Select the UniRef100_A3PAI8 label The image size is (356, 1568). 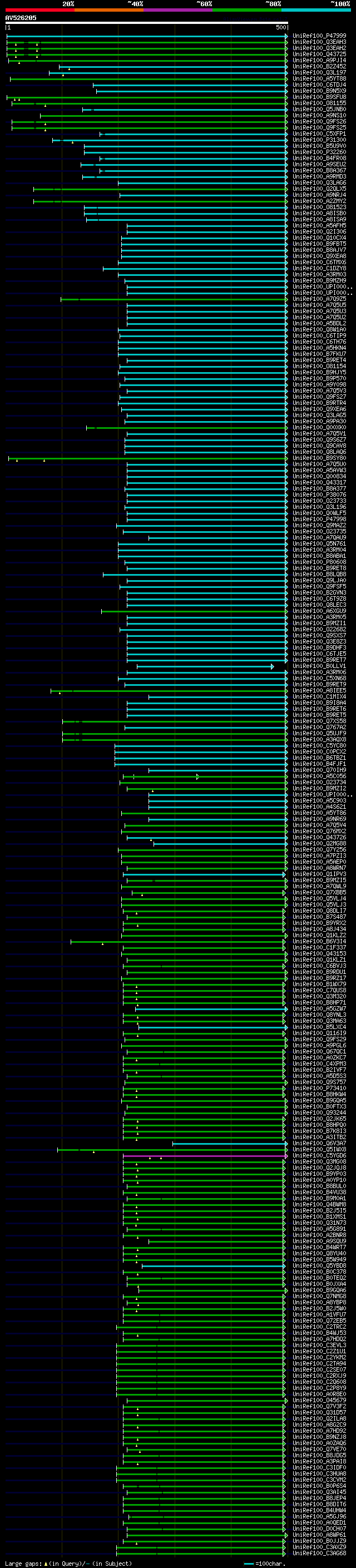pyautogui.click(x=319, y=1461)
